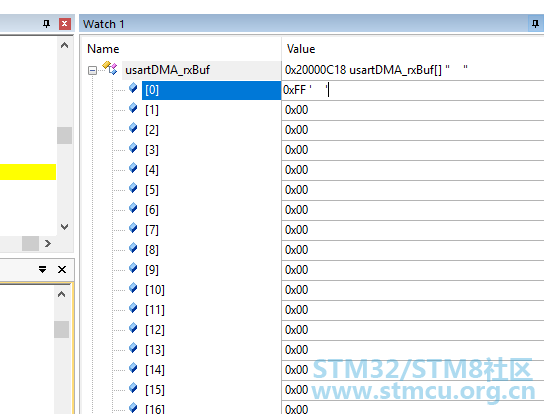Click the 0x00 value of element [1]
544x414 pixels.
click(297, 110)
